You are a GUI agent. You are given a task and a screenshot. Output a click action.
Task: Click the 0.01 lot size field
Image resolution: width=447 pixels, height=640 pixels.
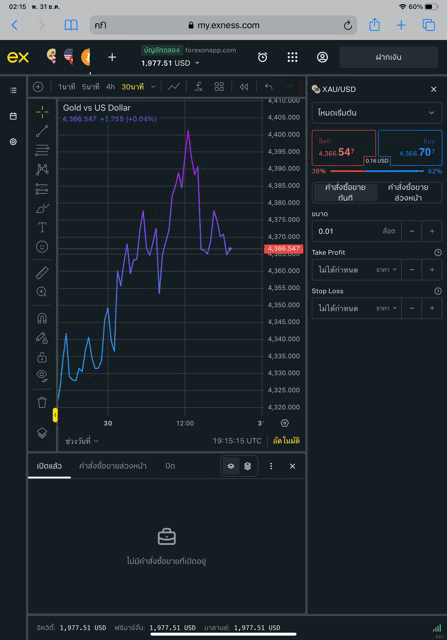coord(357,231)
